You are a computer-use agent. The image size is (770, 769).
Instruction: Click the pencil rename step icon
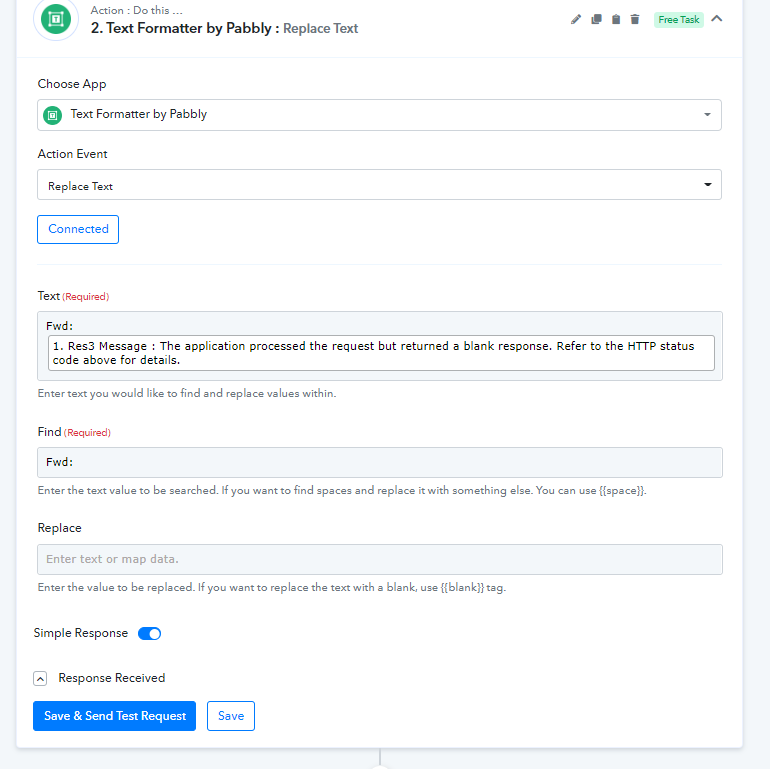(576, 20)
